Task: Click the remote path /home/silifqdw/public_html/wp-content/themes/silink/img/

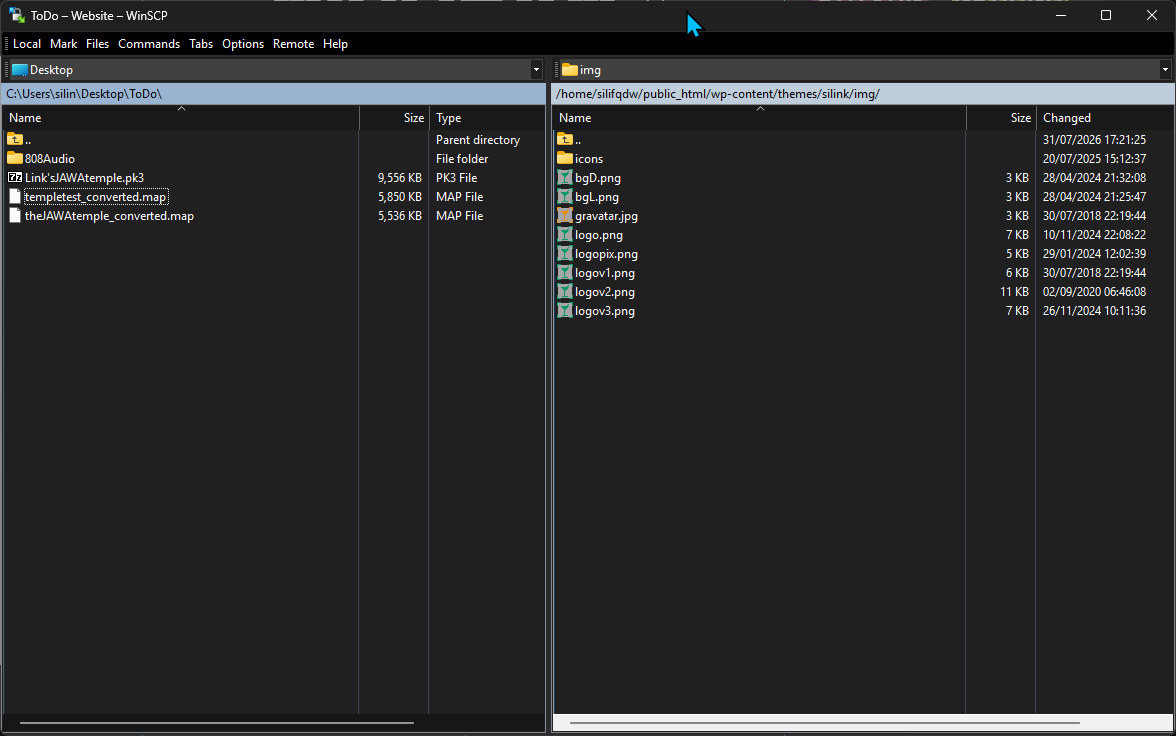Action: pos(718,94)
